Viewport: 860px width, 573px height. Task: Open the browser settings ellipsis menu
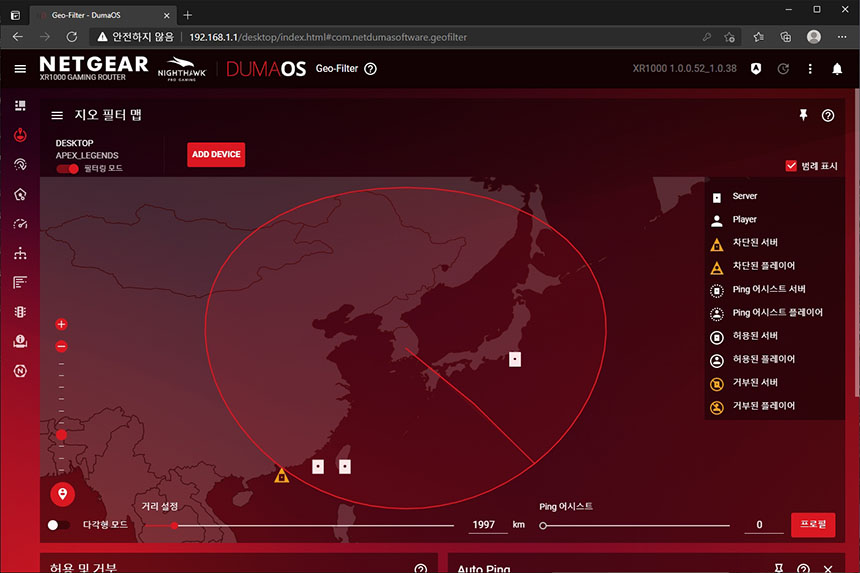[842, 37]
